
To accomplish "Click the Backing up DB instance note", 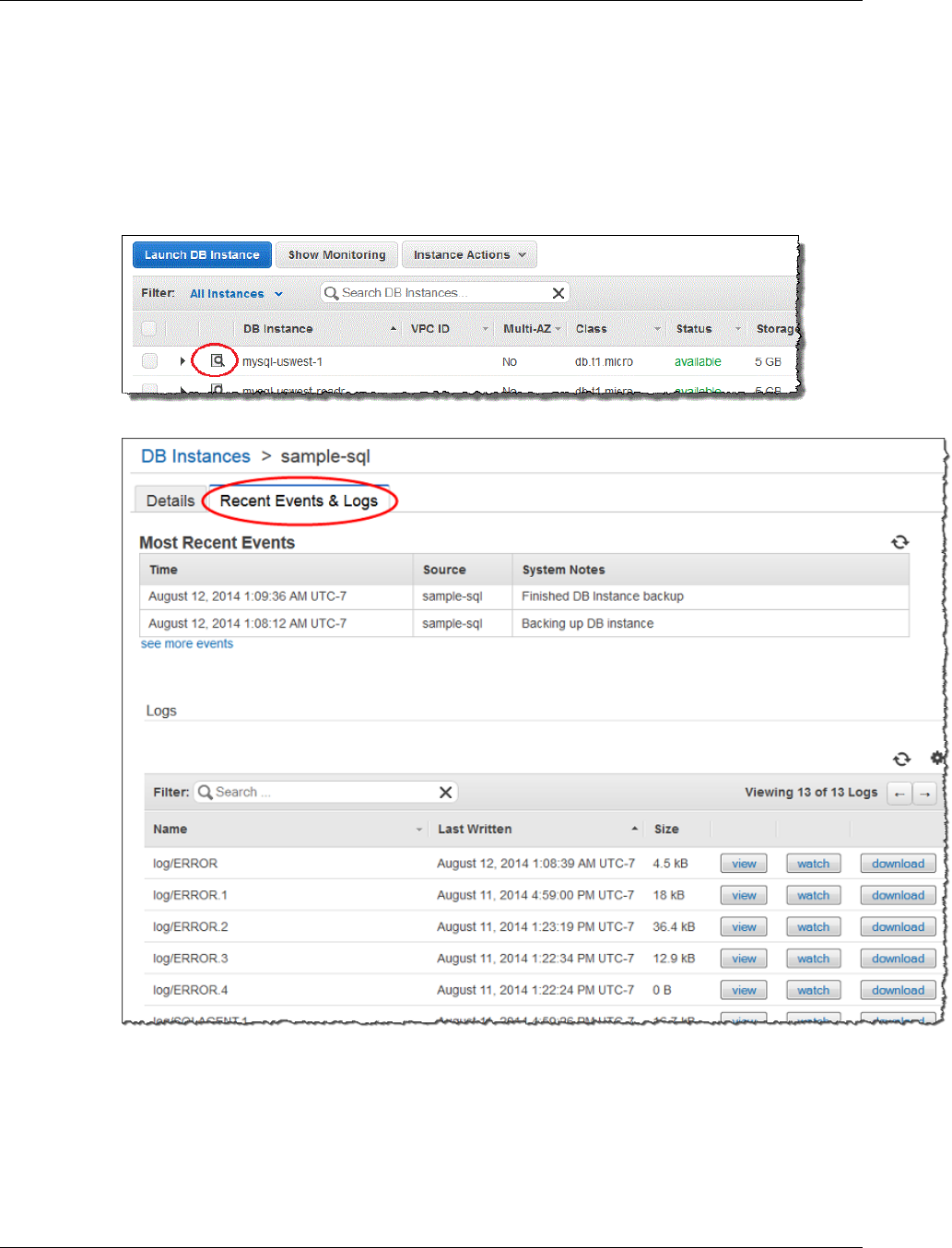I will (x=587, y=624).
